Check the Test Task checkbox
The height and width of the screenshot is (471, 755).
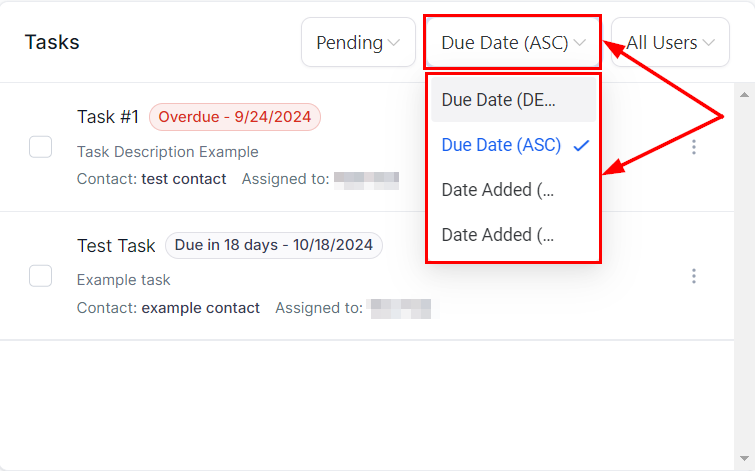point(40,276)
